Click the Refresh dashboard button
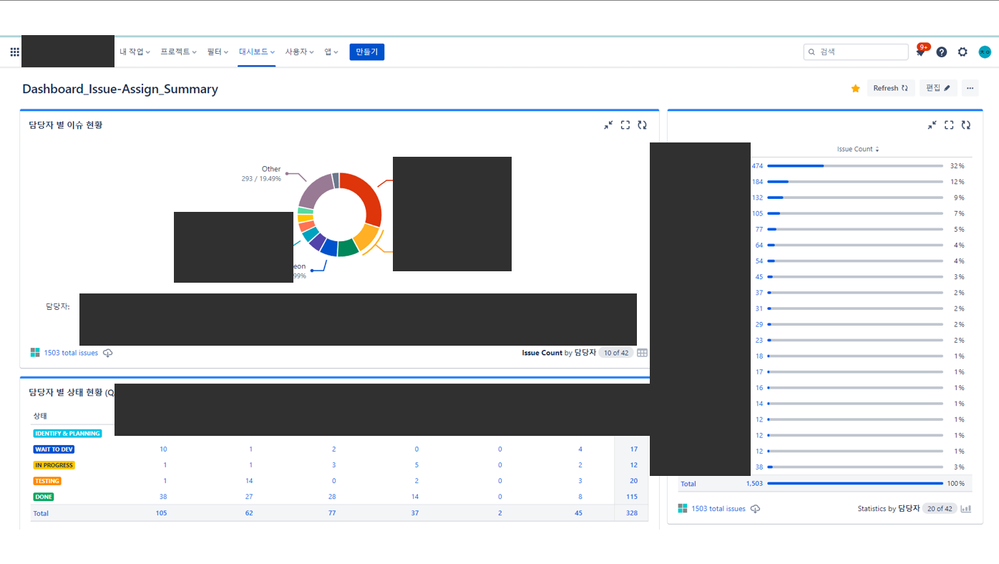Screen dimensions: 999x564 click(x=890, y=89)
